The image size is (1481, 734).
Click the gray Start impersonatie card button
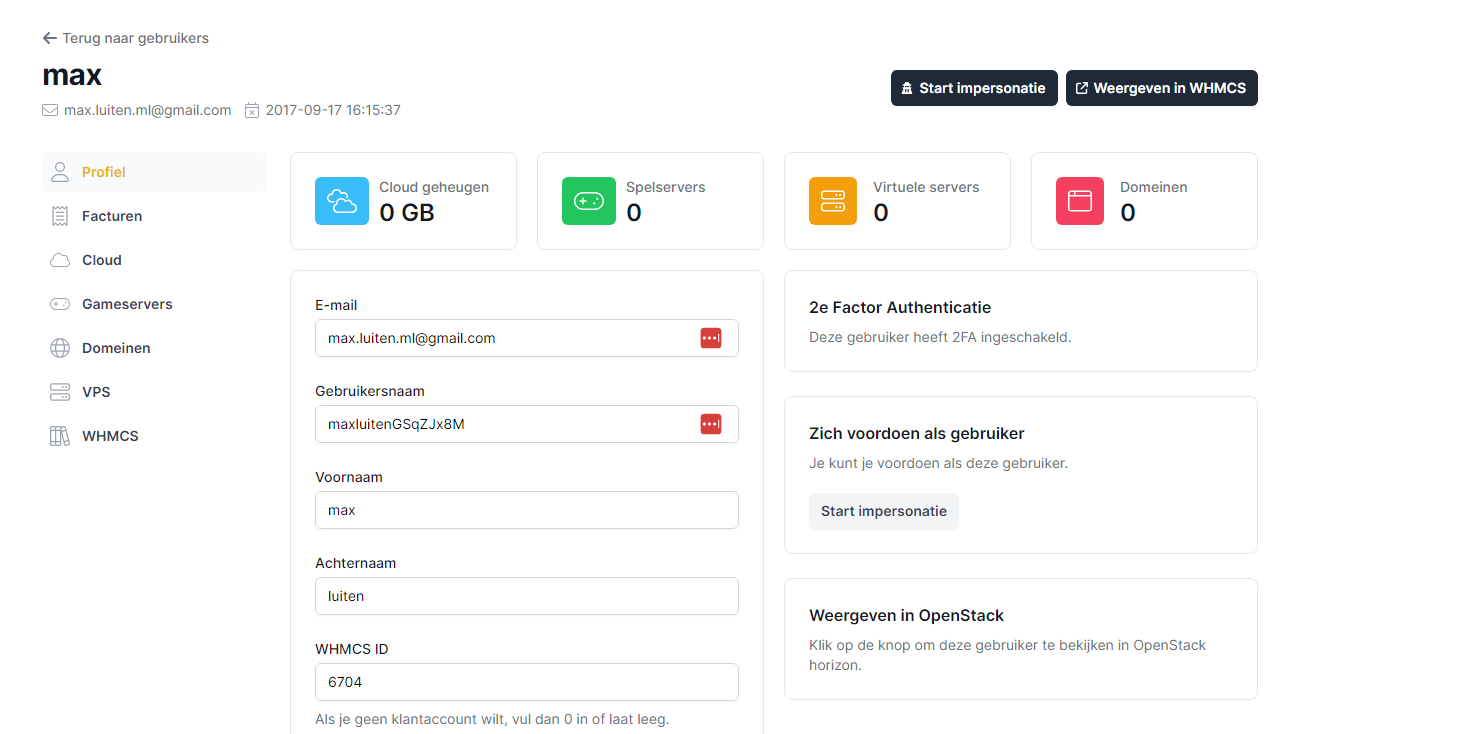[x=883, y=511]
